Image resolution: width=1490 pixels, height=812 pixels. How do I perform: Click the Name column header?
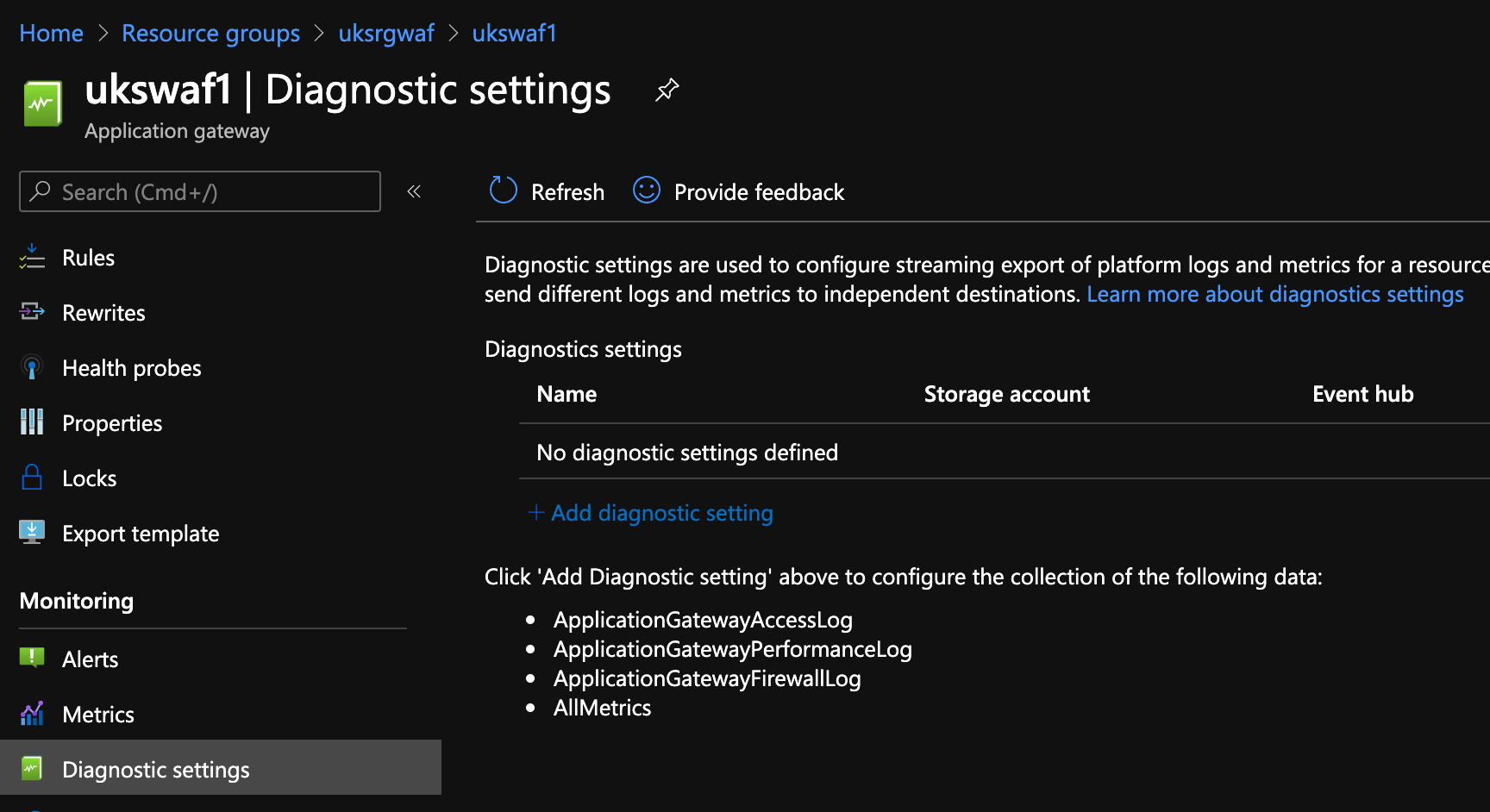[x=567, y=394]
